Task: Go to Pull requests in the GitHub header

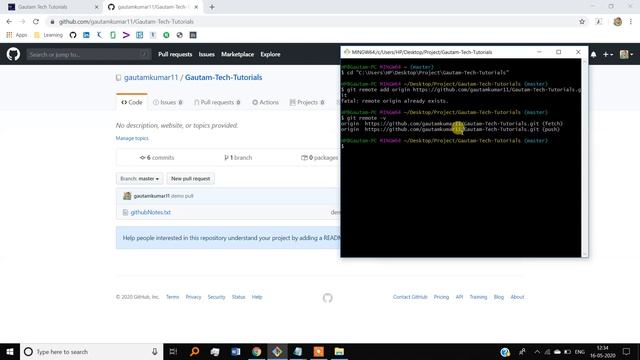Action: tap(175, 54)
